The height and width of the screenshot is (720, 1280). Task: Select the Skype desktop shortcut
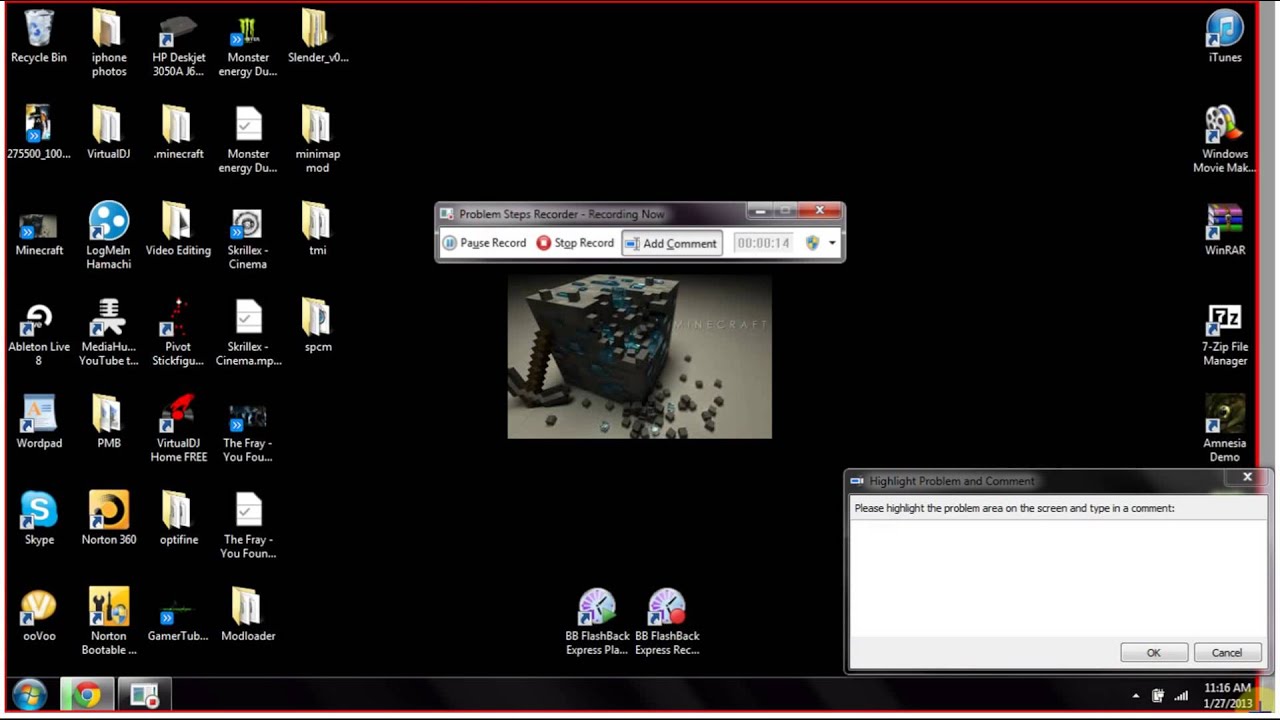(x=39, y=518)
